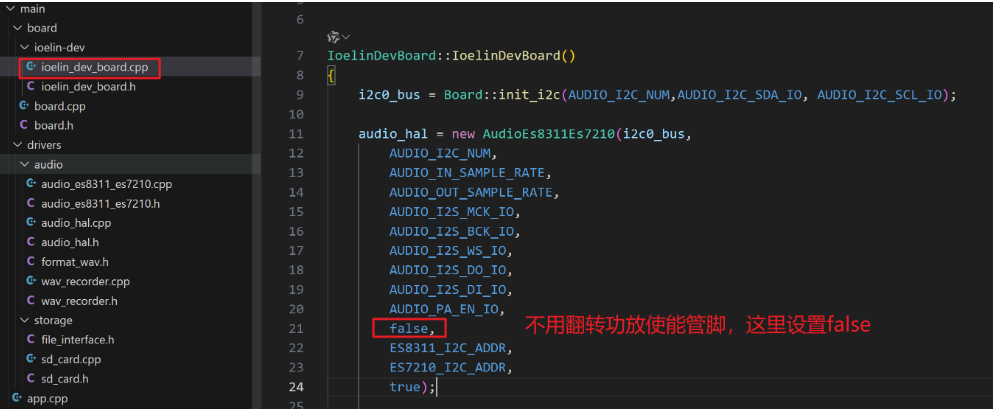Open ioelin_dev_board.h file
Screen dimensions: 993x409
click(x=88, y=86)
